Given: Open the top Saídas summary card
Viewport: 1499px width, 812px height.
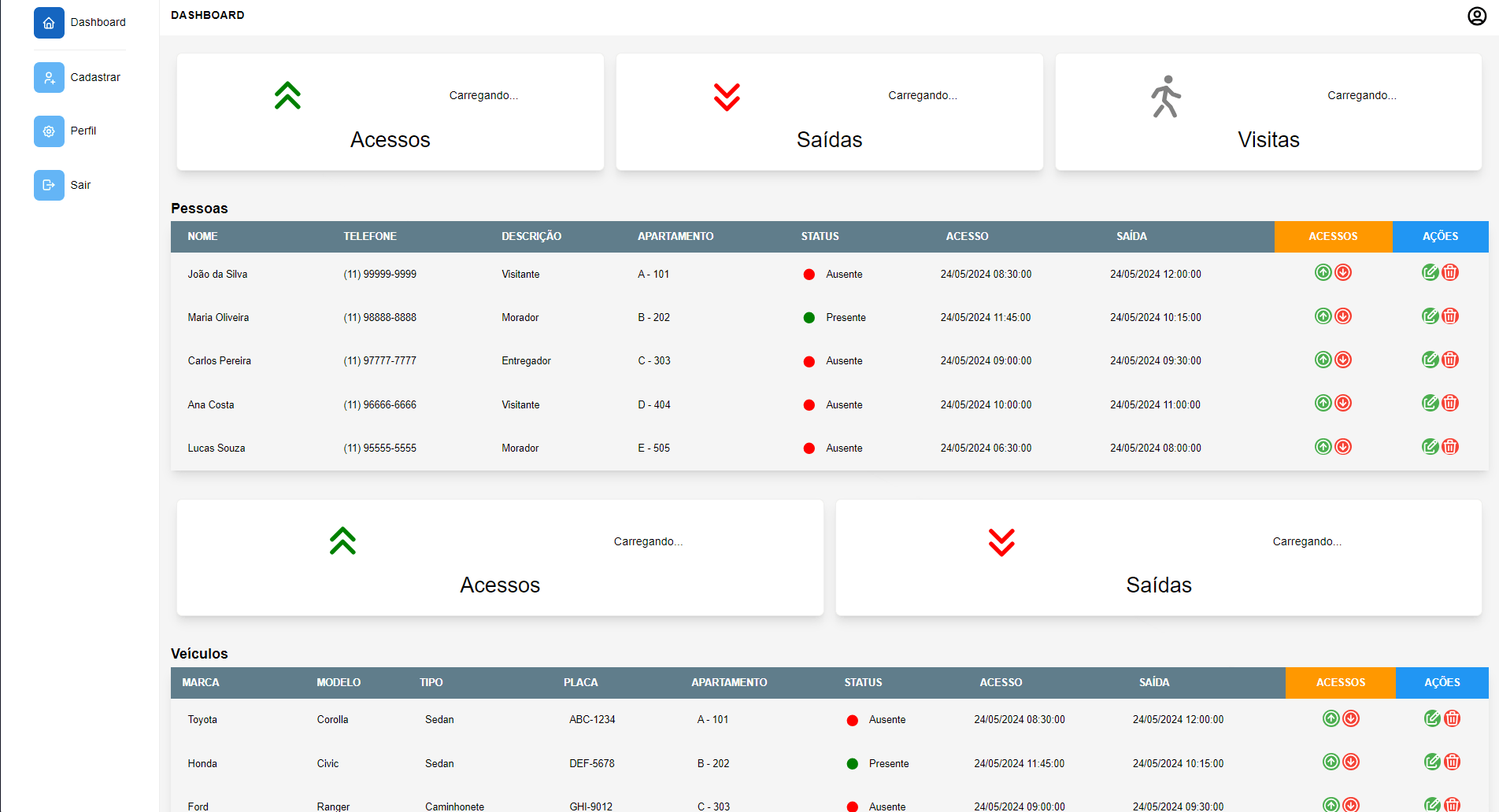Looking at the screenshot, I should (830, 112).
